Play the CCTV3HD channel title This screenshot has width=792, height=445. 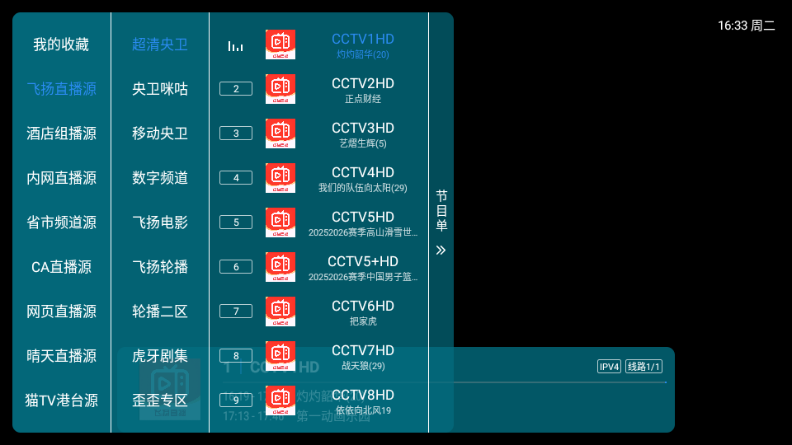pyautogui.click(x=363, y=128)
